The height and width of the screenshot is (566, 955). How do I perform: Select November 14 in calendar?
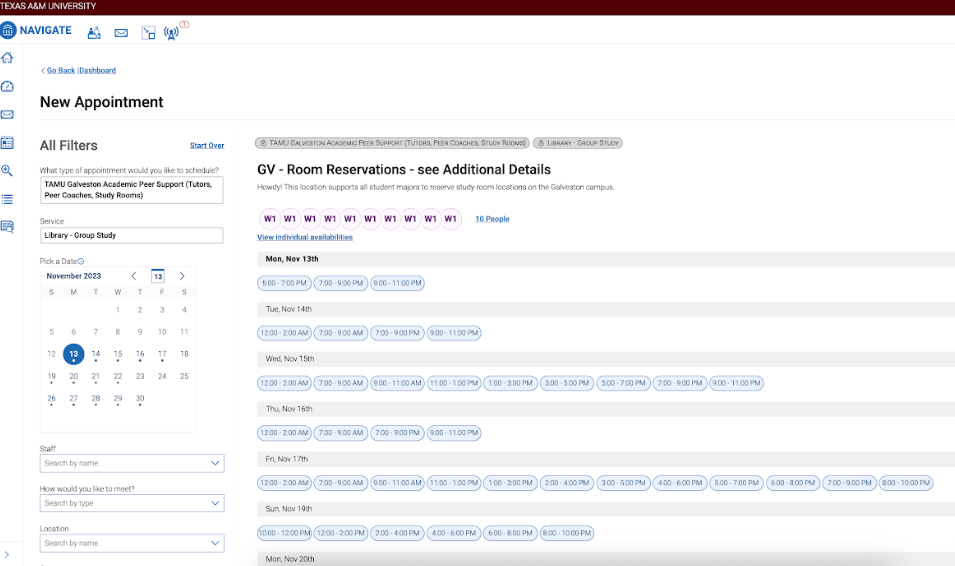tap(96, 354)
